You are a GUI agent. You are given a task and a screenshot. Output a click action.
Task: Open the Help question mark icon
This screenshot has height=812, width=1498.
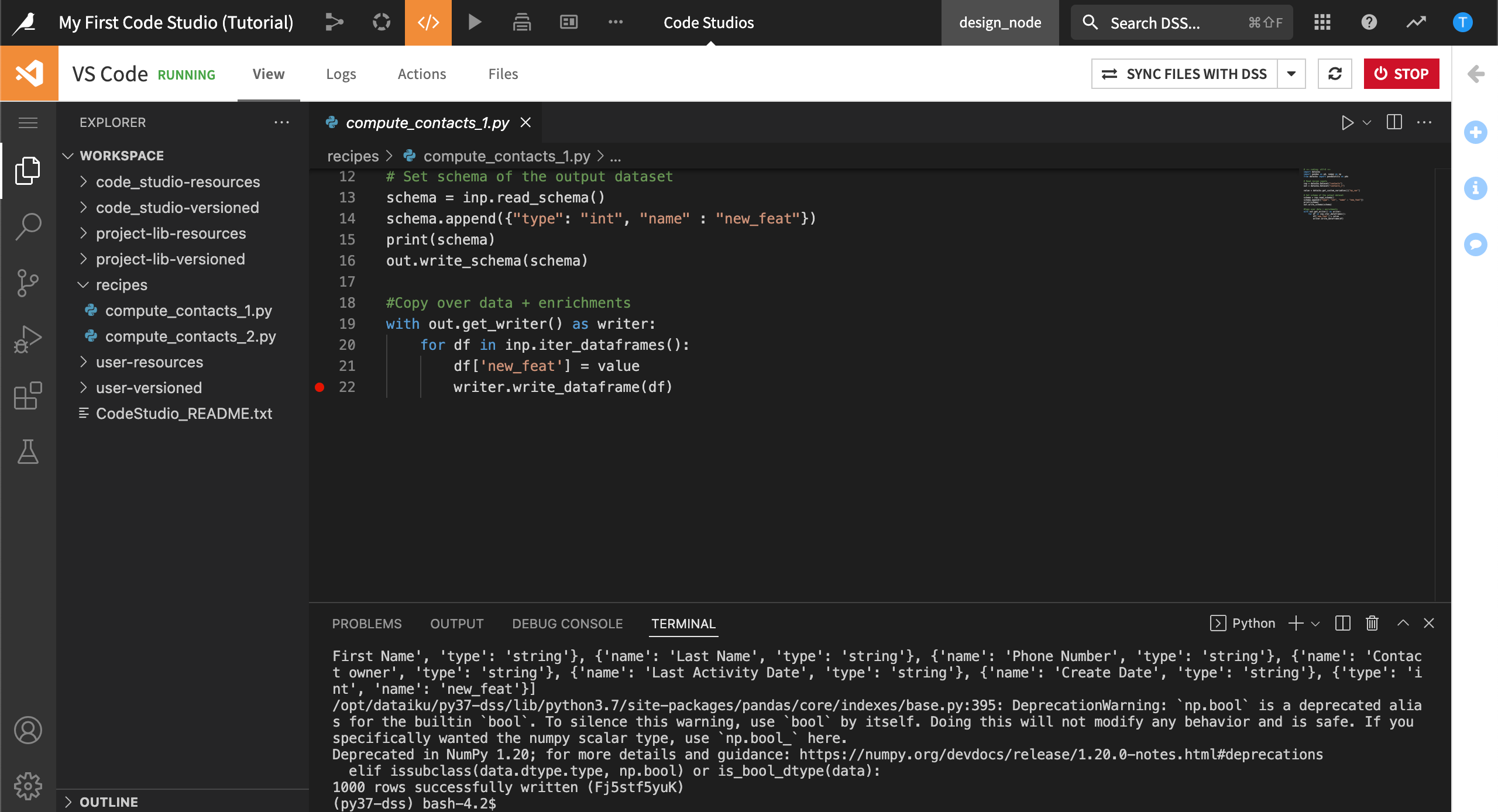(1369, 22)
